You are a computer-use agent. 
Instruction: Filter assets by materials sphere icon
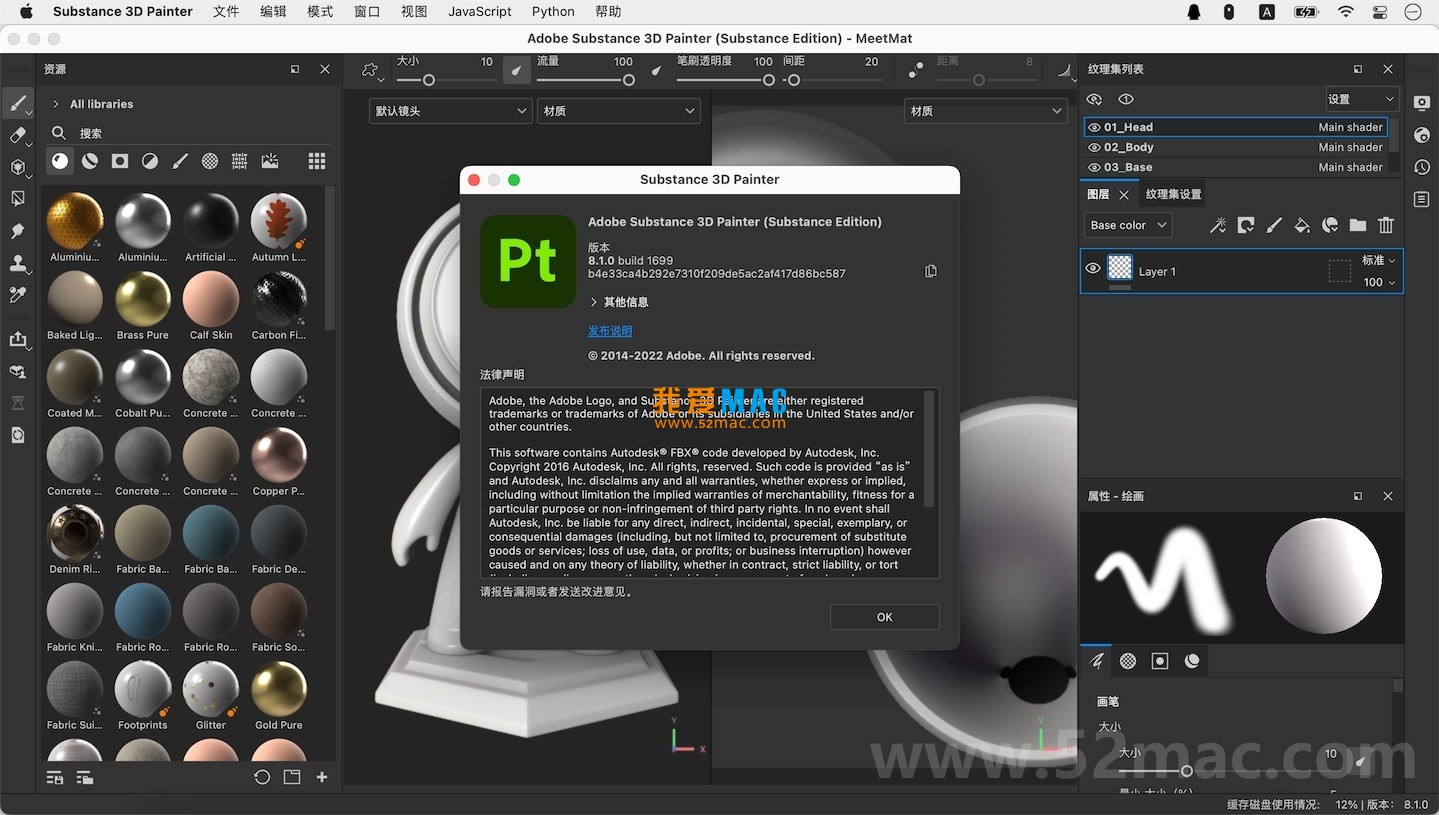coord(60,161)
